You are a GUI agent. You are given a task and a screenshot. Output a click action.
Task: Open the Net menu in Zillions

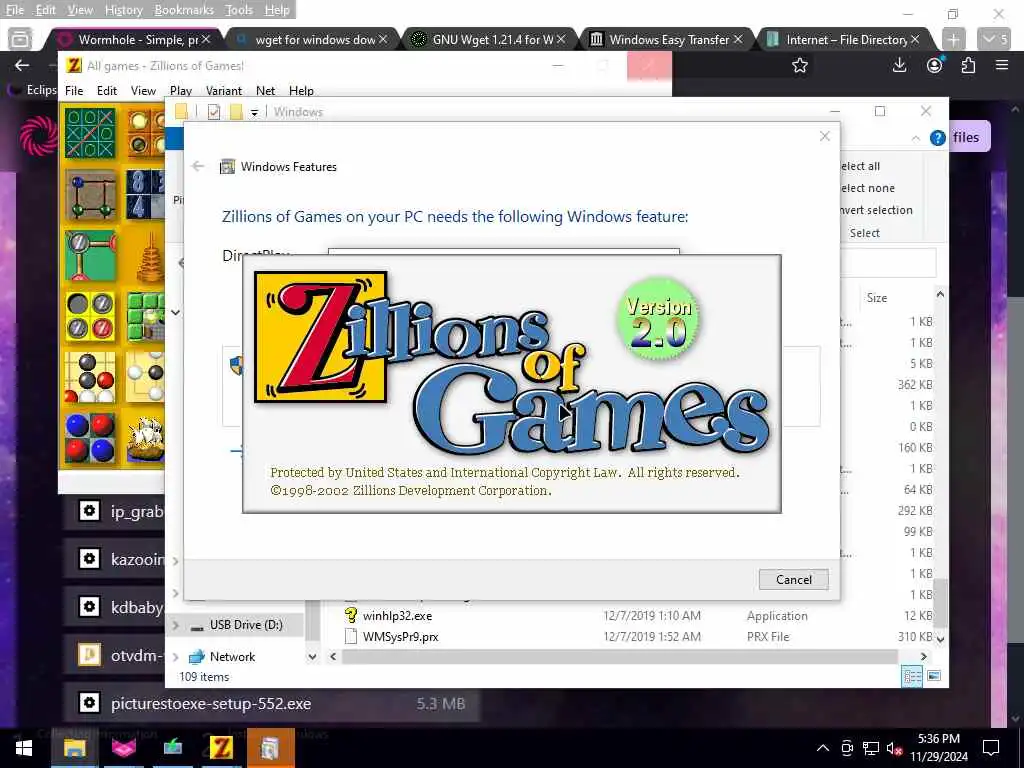coord(265,91)
